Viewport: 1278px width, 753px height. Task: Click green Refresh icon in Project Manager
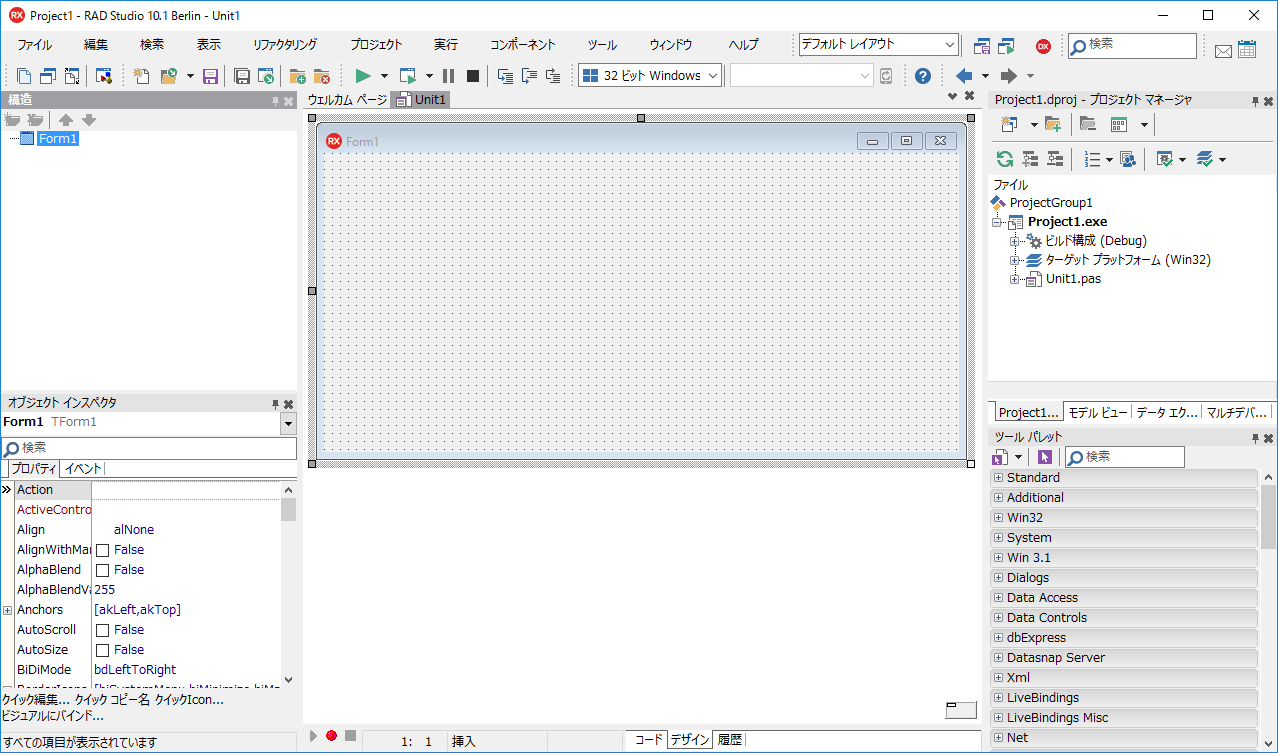pos(1005,159)
